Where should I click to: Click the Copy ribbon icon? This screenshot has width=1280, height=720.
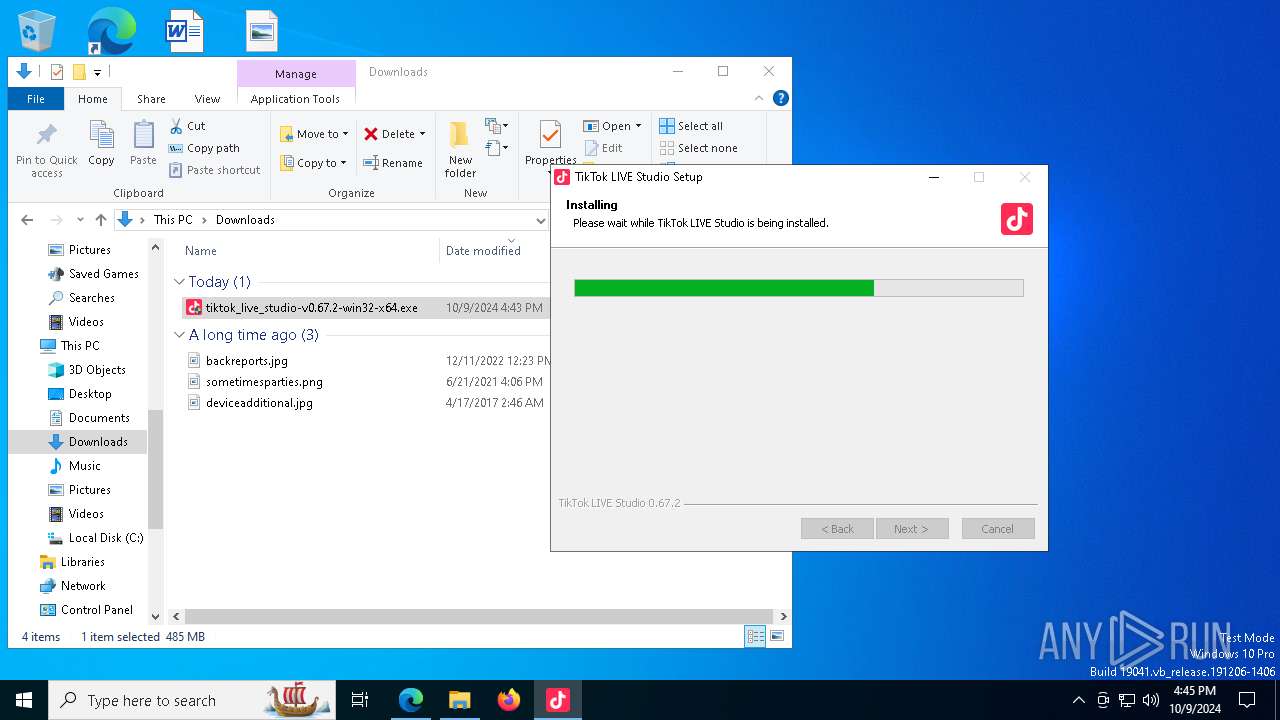(101, 143)
